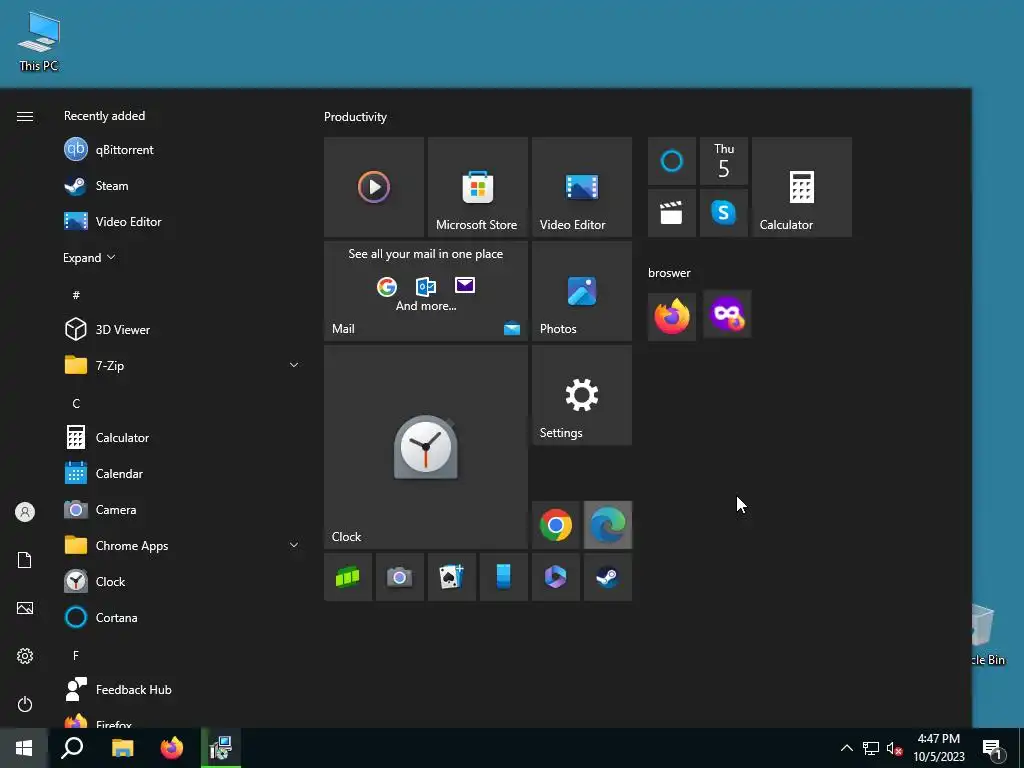Open Calendar from the app list

[180, 473]
